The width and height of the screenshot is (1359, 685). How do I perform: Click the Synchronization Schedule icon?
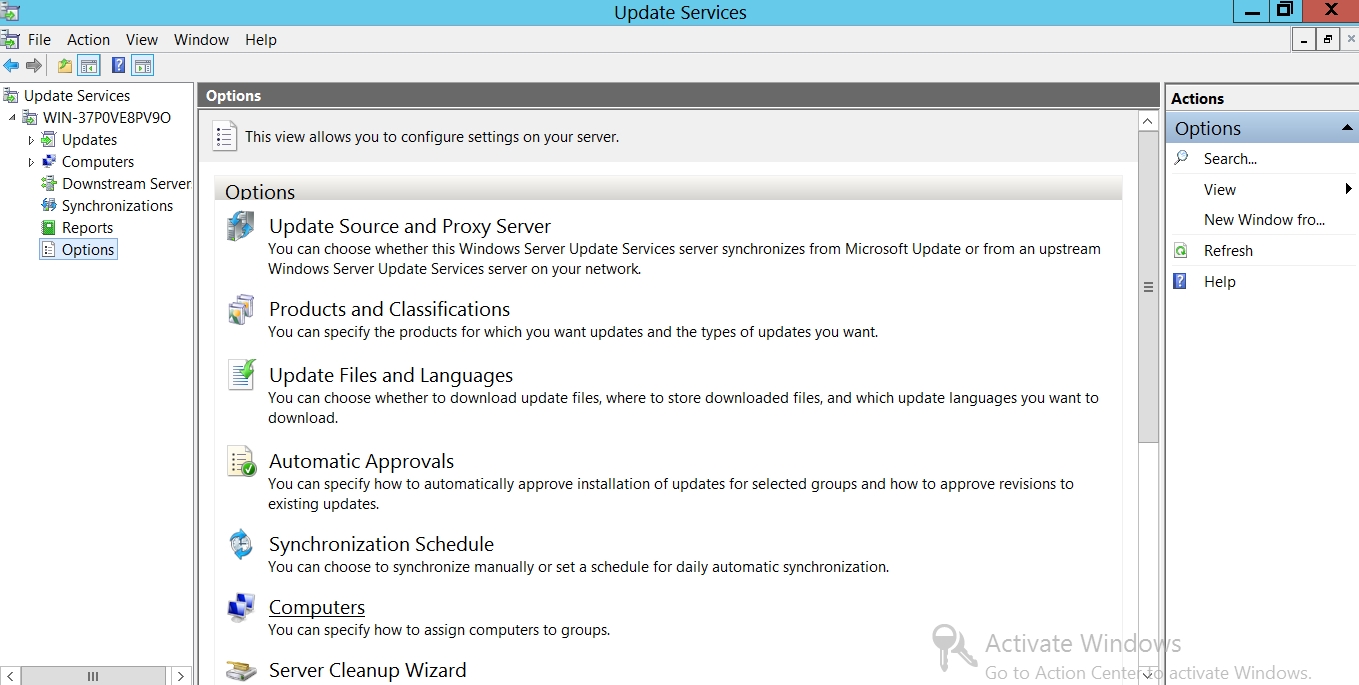coord(241,545)
